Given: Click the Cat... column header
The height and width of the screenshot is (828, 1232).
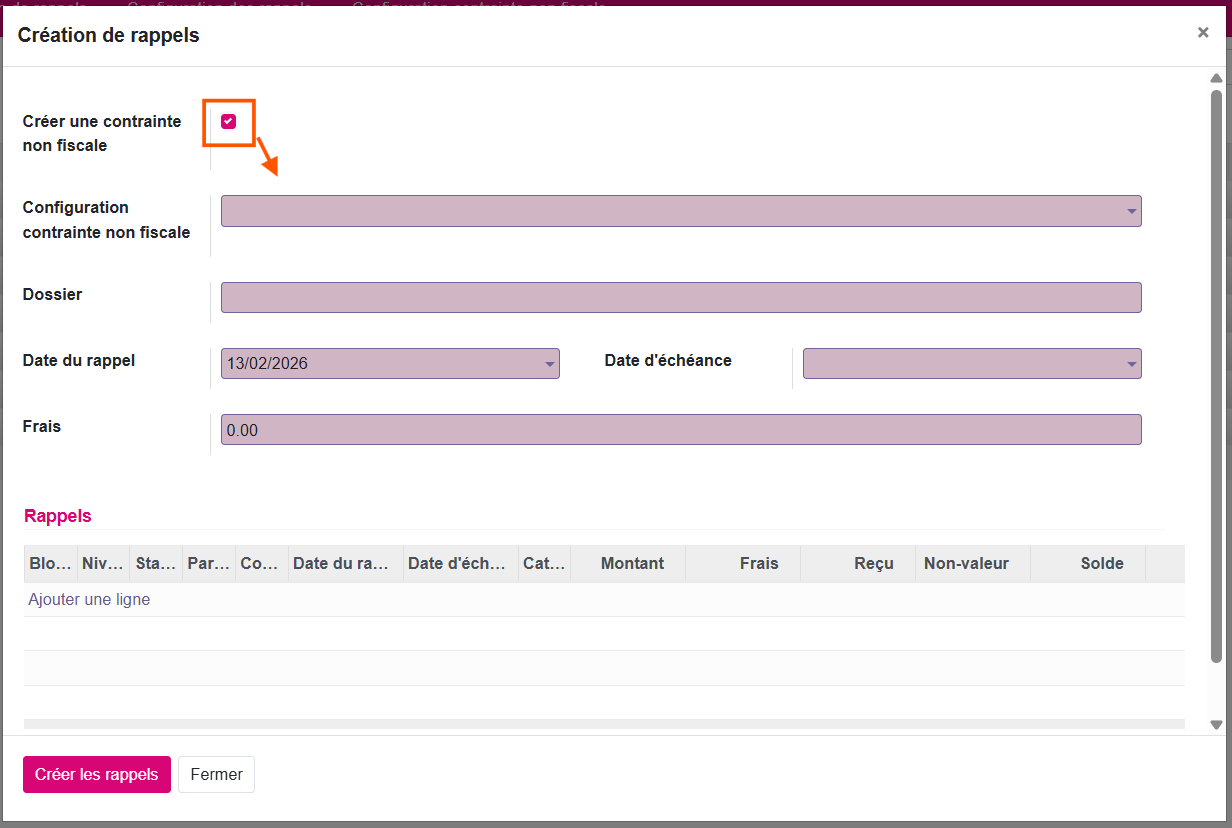Looking at the screenshot, I should pos(544,564).
